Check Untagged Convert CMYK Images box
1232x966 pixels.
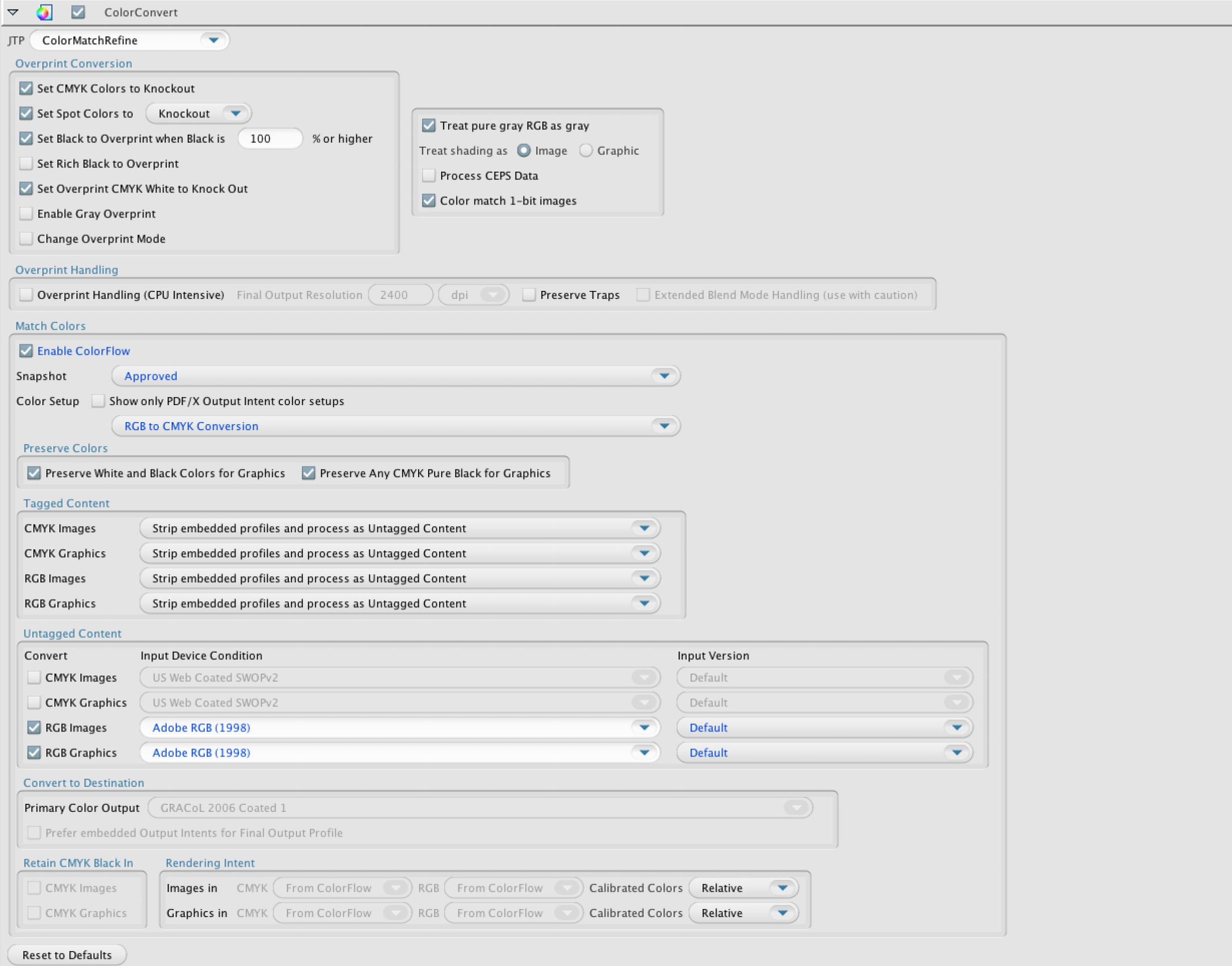point(34,678)
